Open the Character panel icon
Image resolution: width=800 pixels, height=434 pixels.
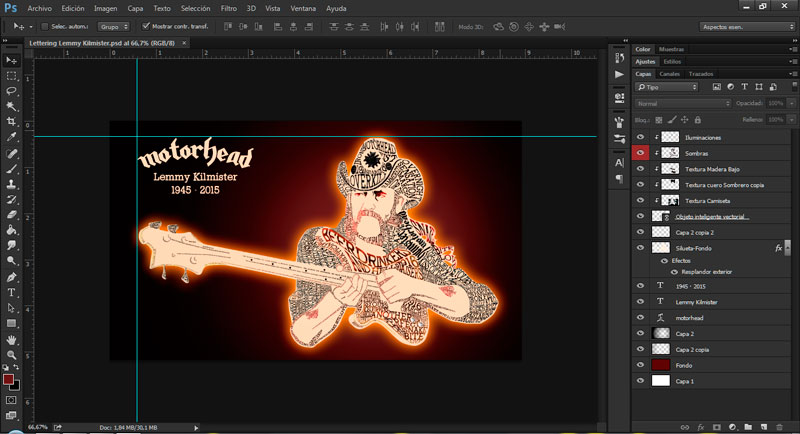(x=619, y=163)
